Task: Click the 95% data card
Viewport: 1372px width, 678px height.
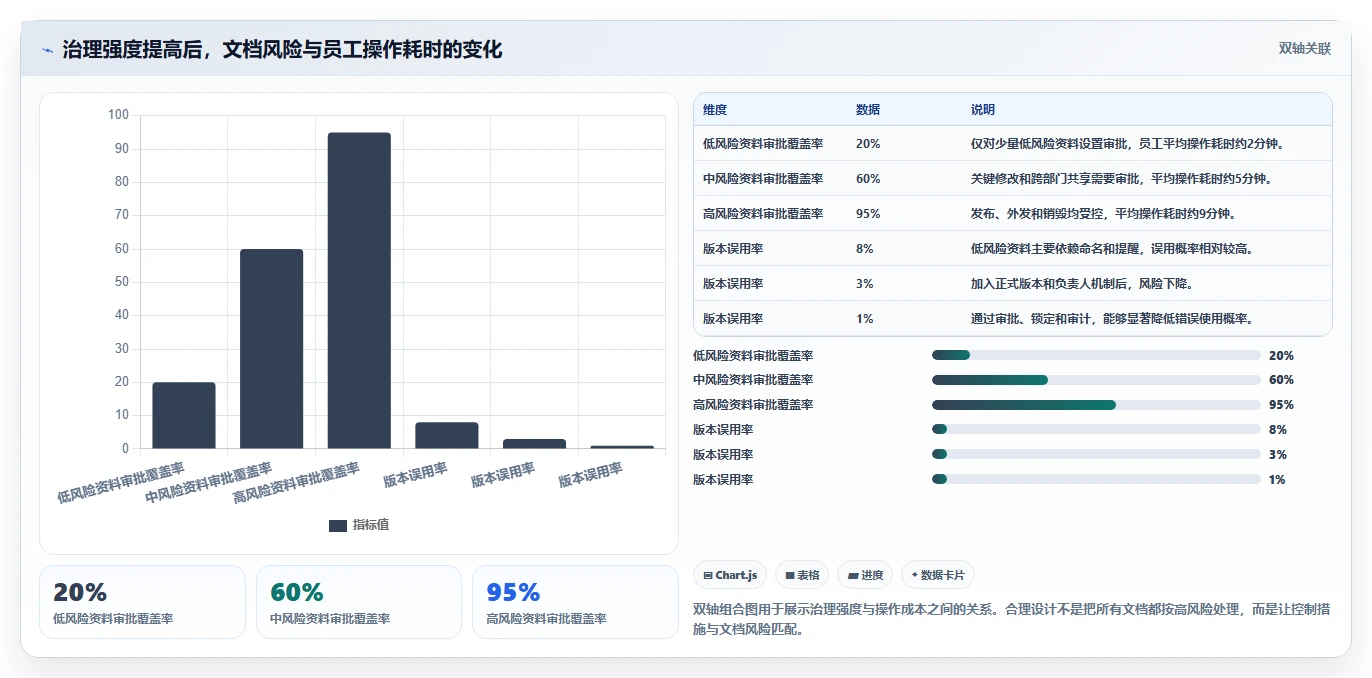Action: click(x=575, y=602)
